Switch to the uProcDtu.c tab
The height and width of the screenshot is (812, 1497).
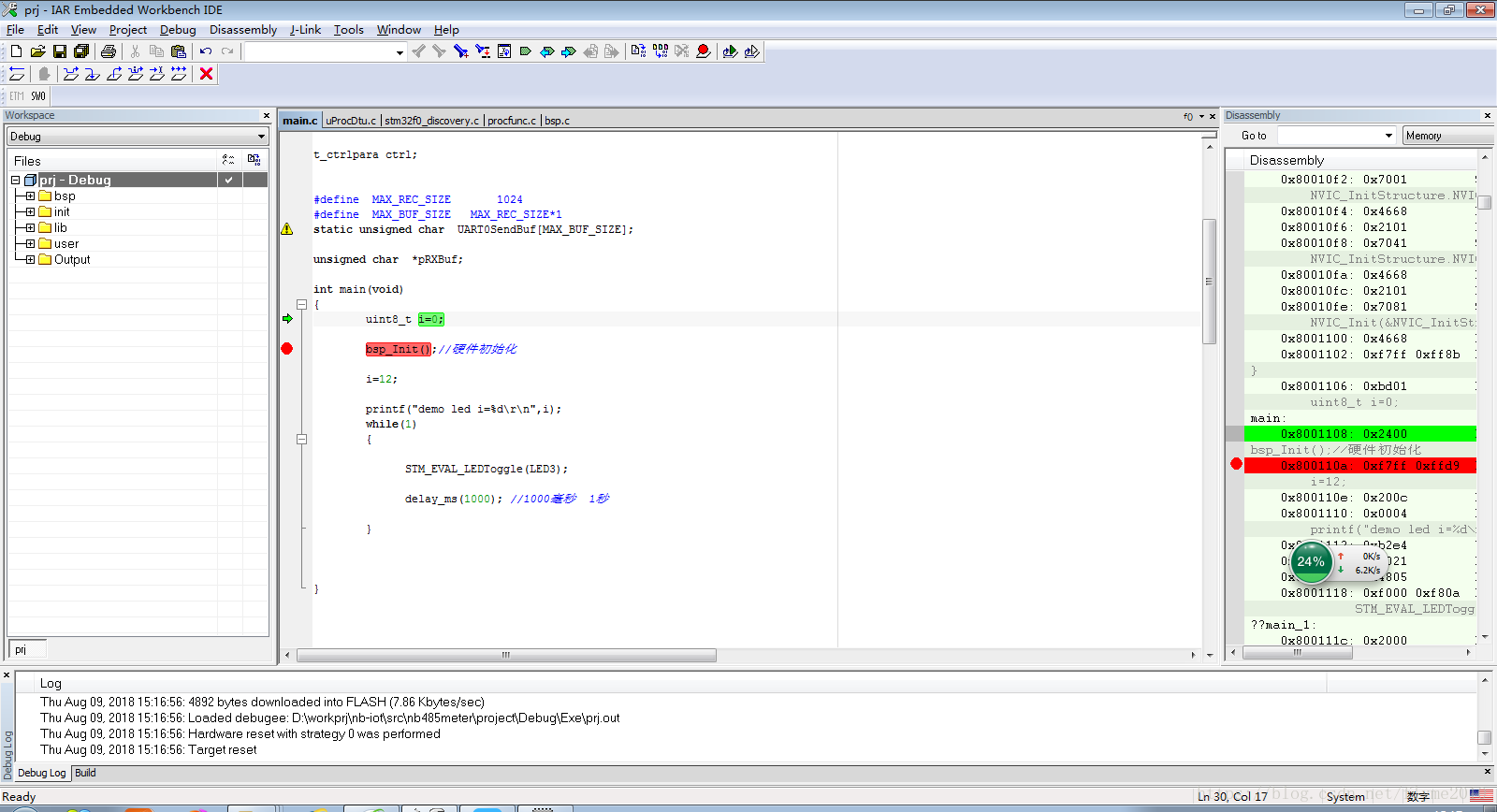[351, 121]
